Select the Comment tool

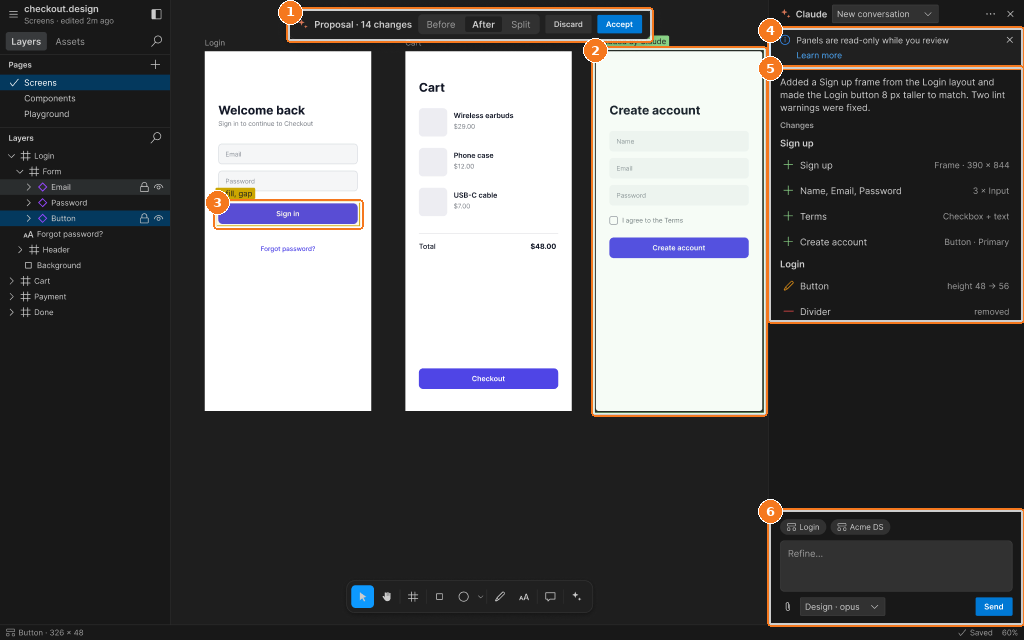(550, 596)
